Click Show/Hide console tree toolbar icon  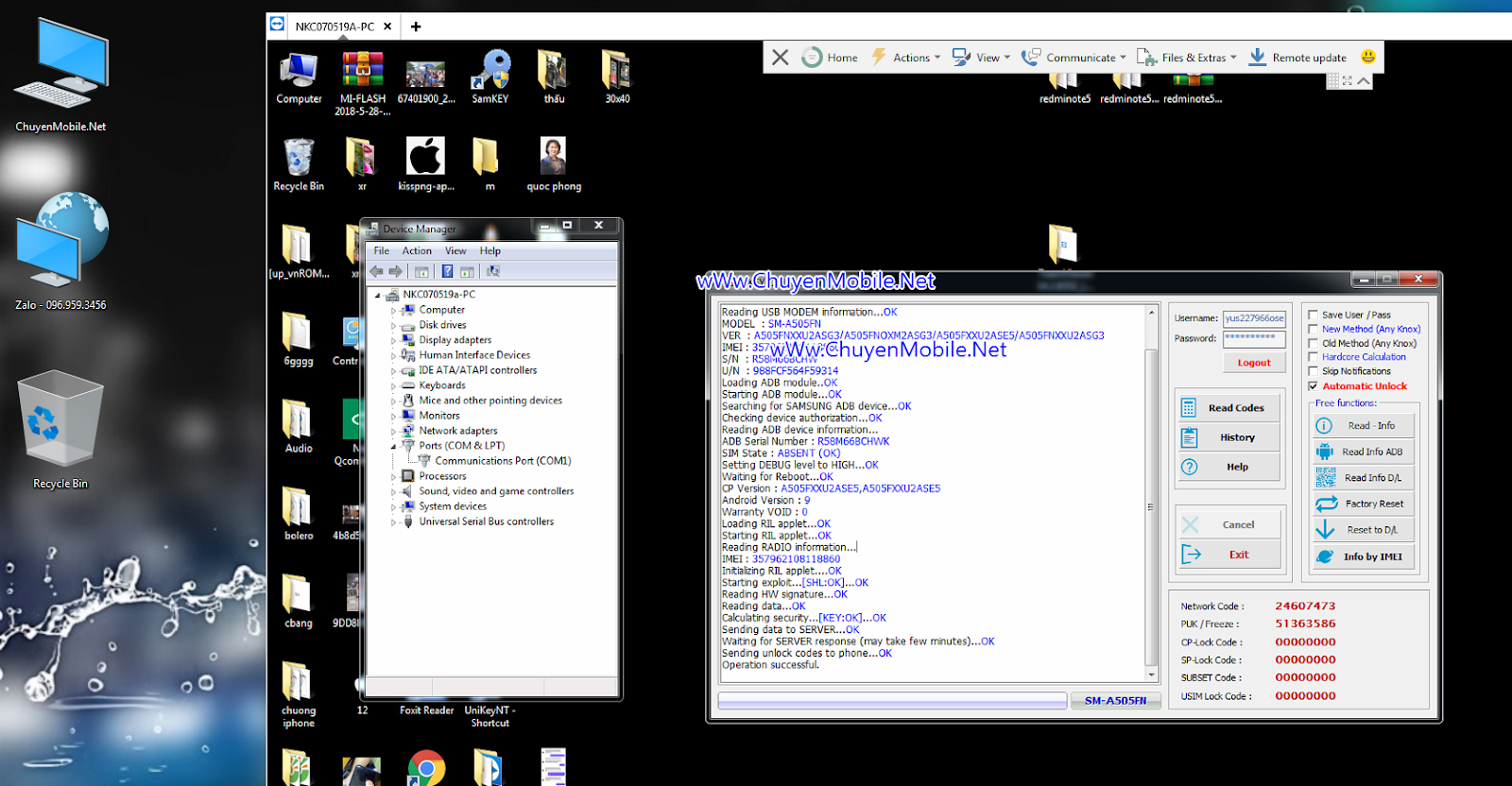click(421, 271)
